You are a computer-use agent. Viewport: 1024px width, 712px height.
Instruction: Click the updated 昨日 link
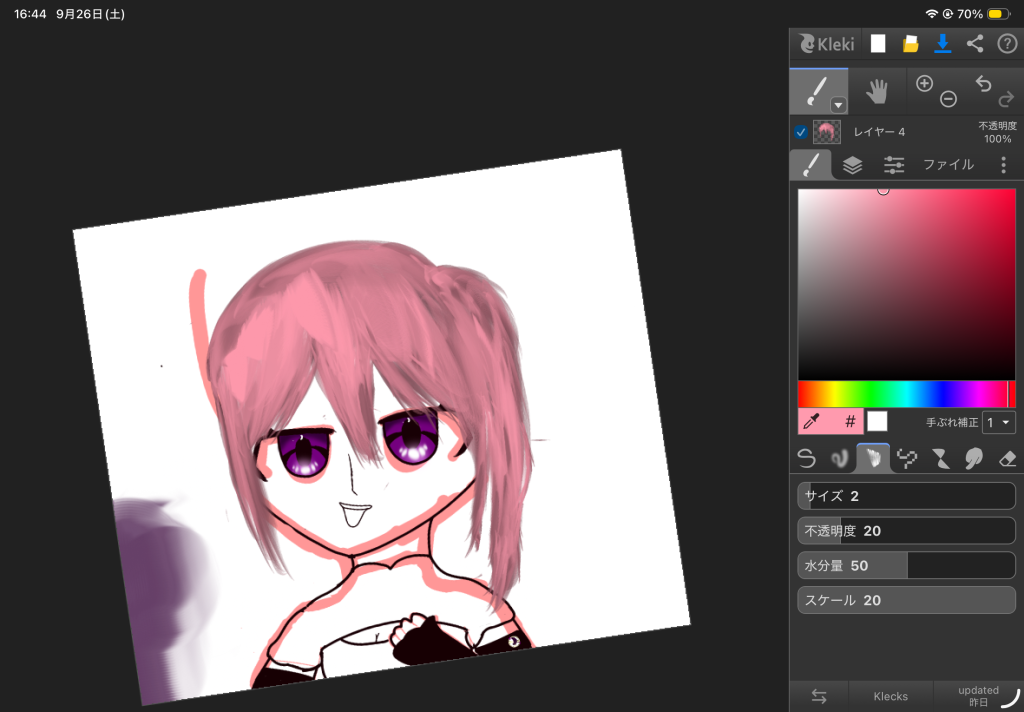978,696
